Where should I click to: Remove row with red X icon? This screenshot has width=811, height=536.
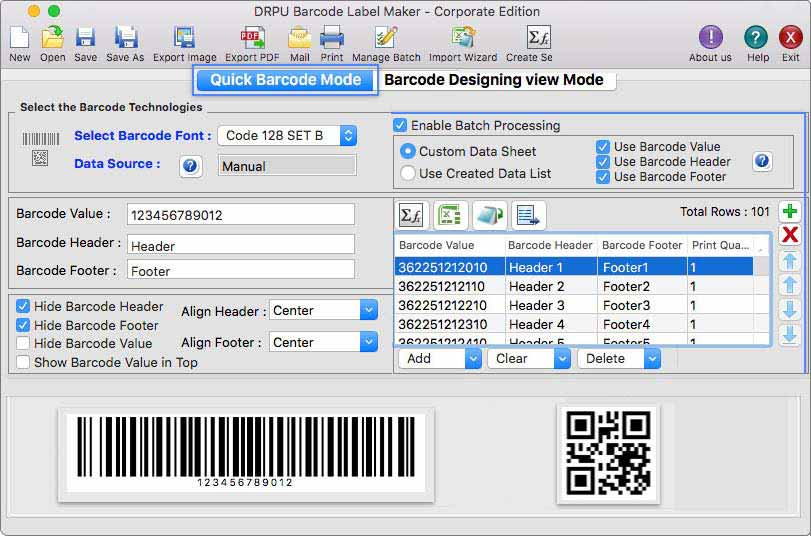(x=789, y=235)
